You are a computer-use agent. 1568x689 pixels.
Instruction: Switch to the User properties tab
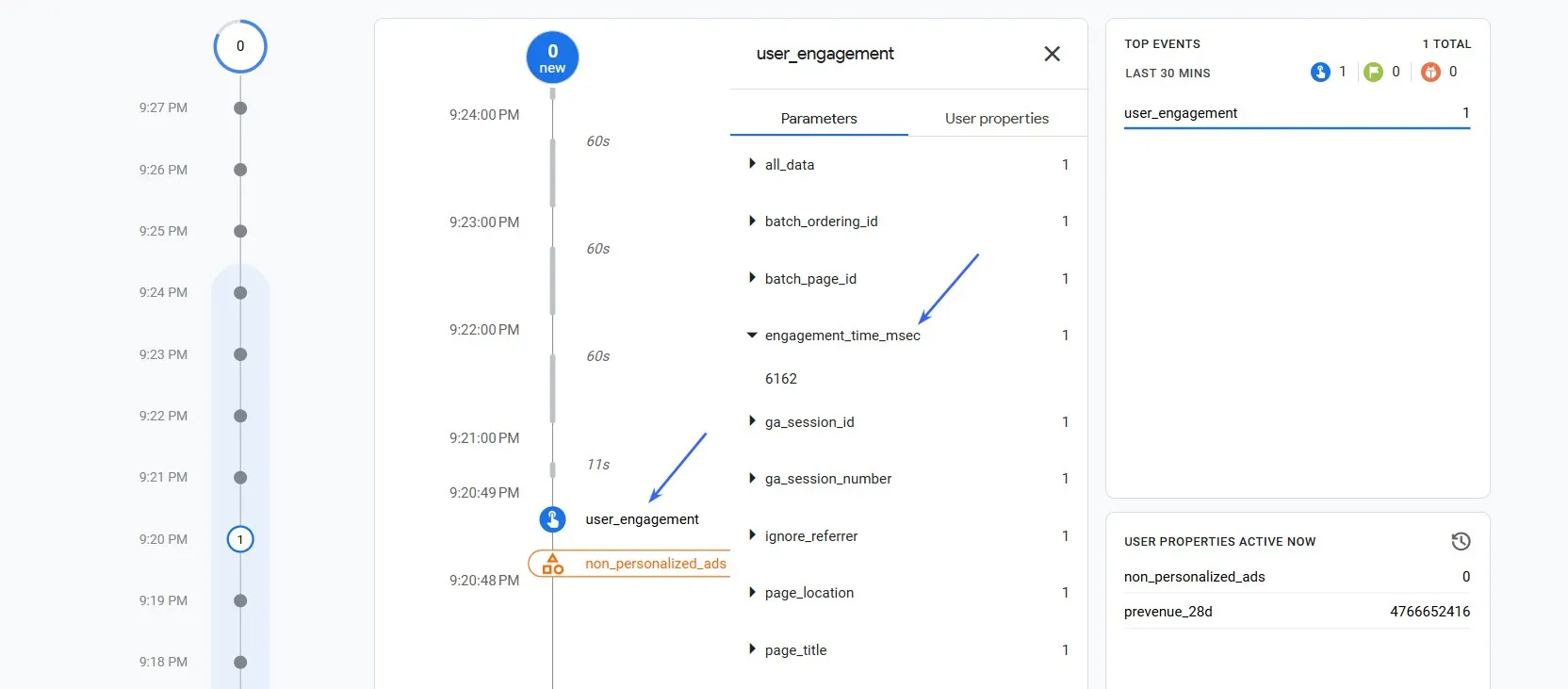[997, 118]
